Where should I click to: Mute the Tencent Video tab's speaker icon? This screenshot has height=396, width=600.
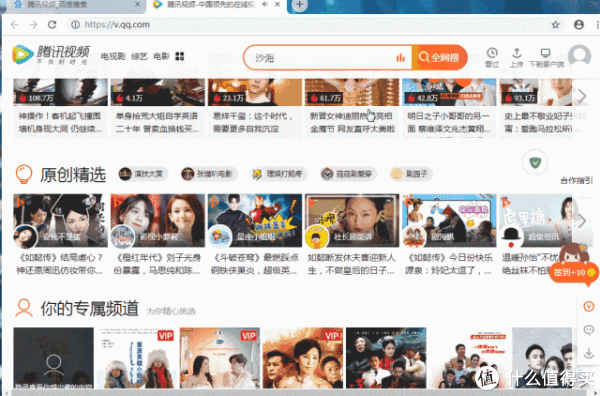coord(265,4)
